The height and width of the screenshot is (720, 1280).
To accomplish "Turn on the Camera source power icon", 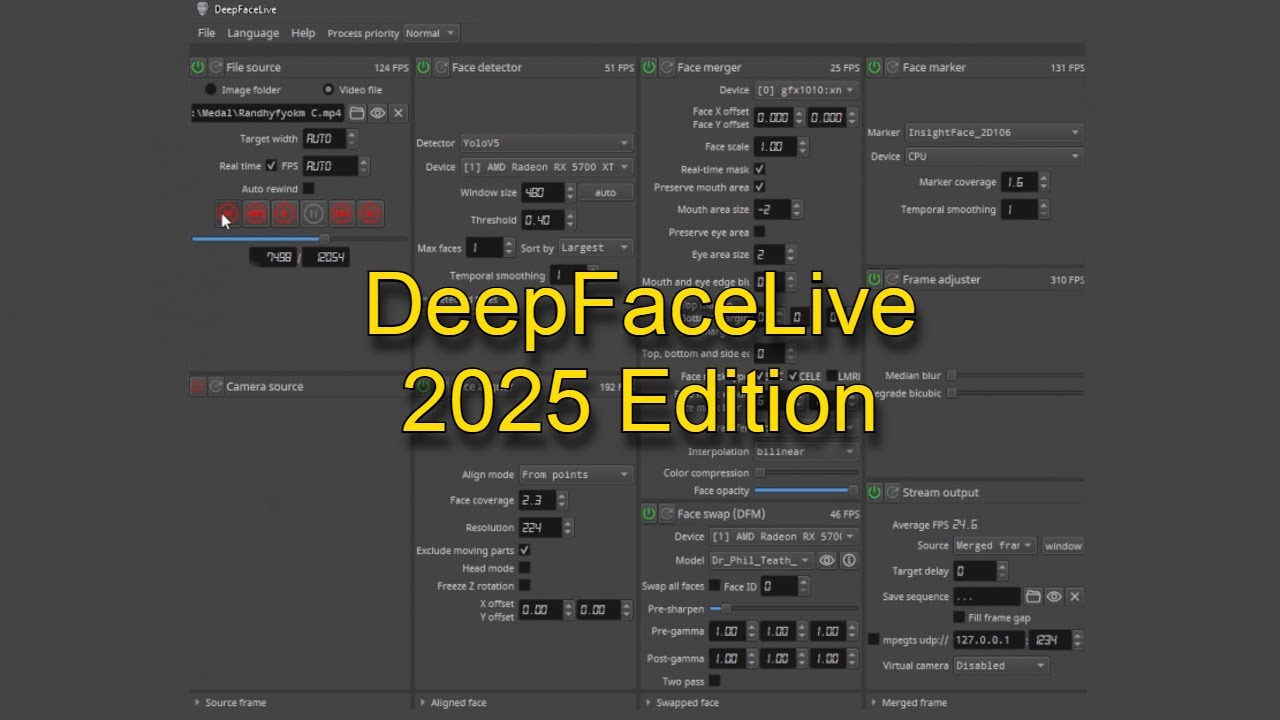I will (198, 386).
